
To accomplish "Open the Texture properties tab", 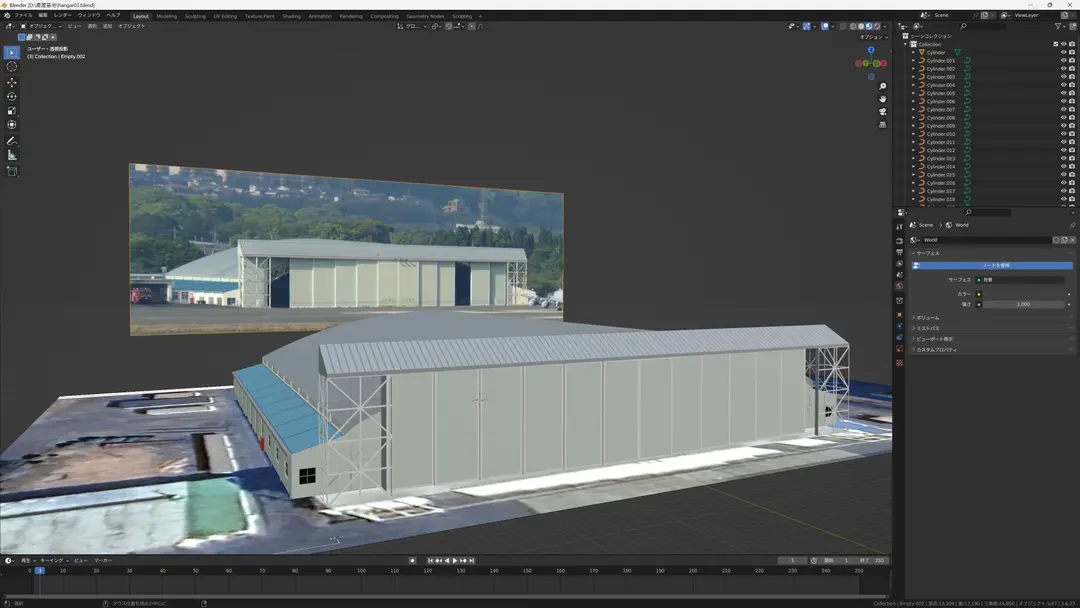I will coord(900,363).
